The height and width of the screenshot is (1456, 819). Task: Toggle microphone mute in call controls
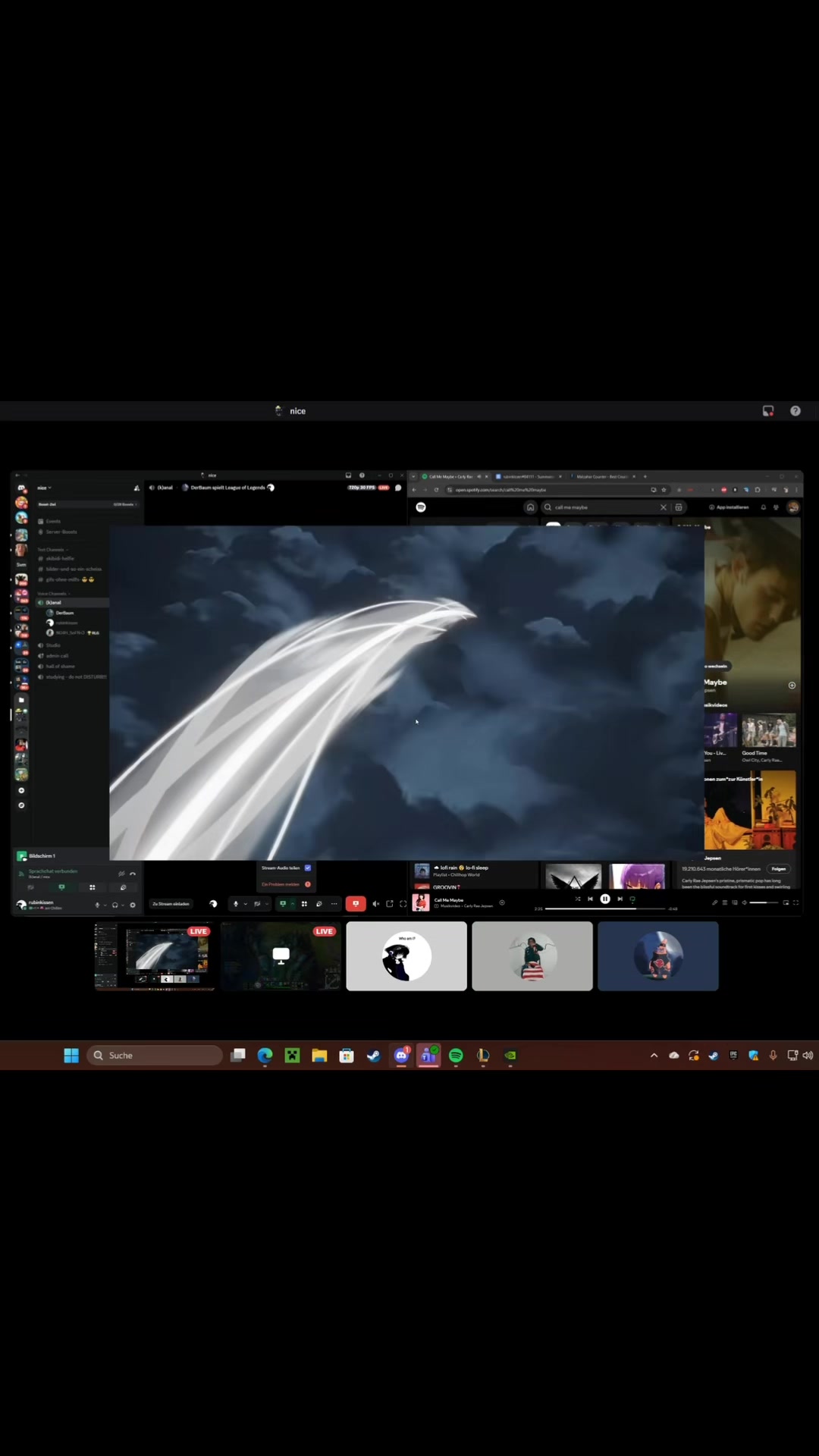point(236,904)
